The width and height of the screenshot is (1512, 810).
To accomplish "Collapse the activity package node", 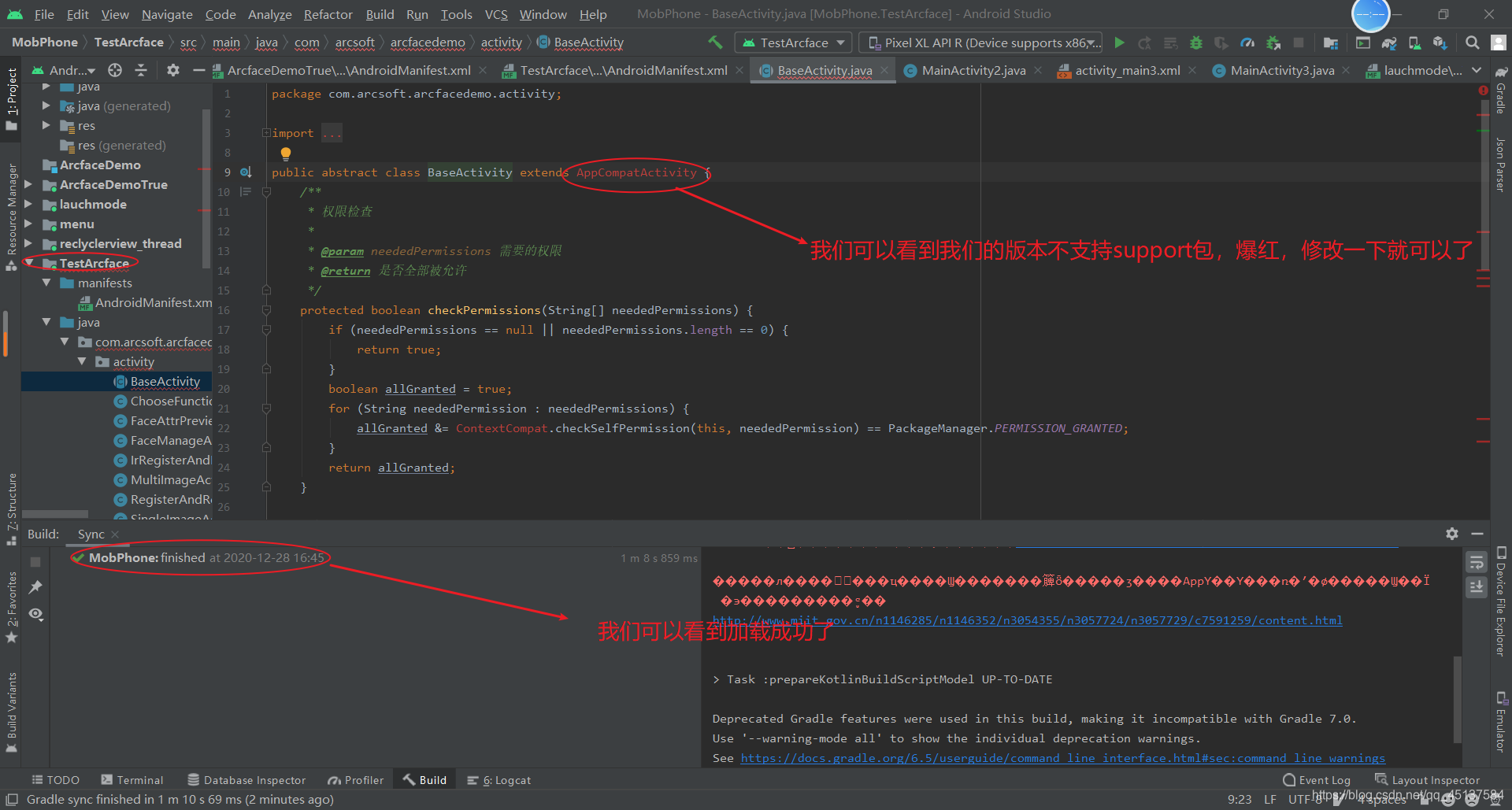I will tap(82, 361).
